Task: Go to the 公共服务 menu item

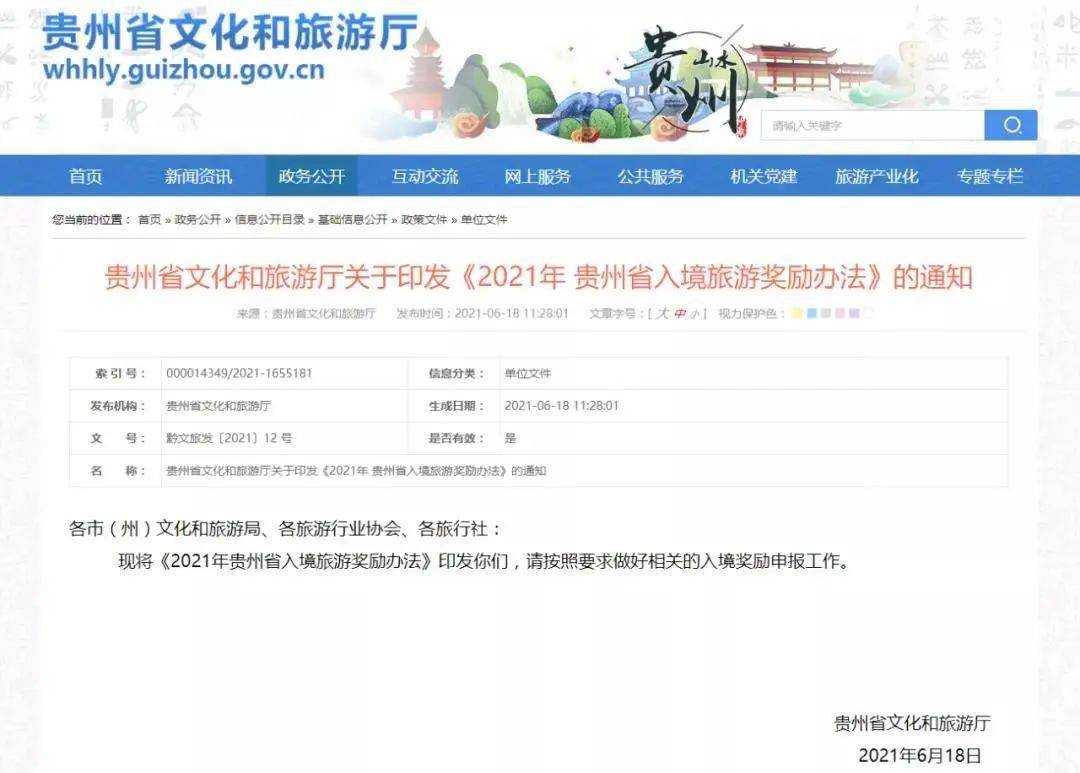Action: click(x=651, y=176)
